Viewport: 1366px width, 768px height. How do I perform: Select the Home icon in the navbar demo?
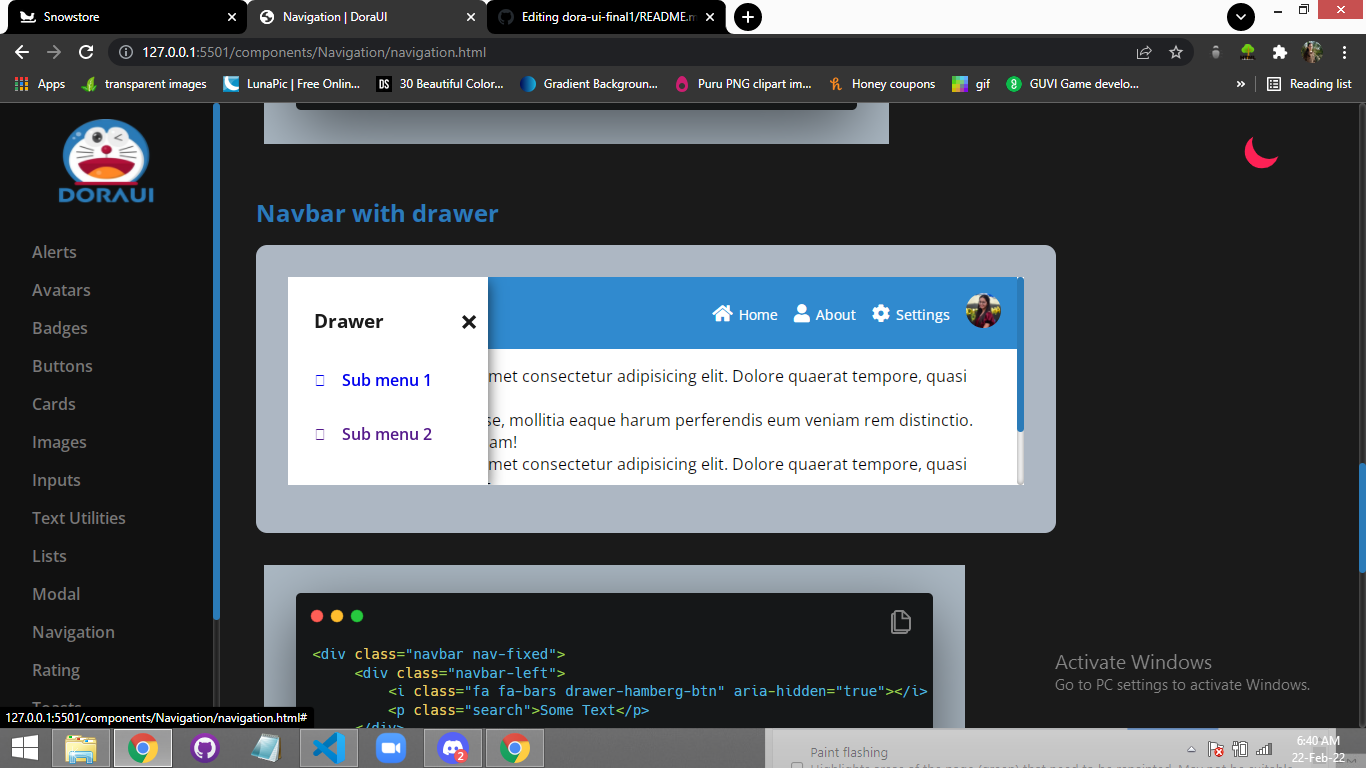[722, 313]
